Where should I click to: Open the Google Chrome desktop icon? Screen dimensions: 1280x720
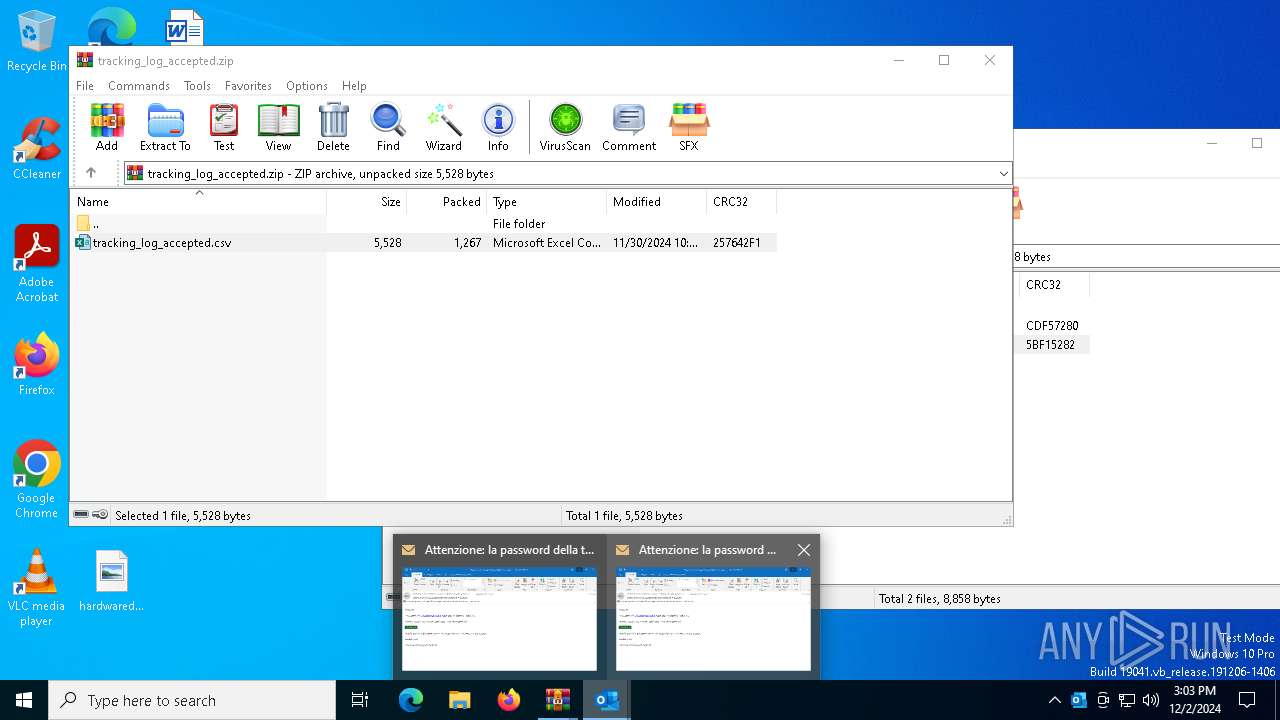37,480
